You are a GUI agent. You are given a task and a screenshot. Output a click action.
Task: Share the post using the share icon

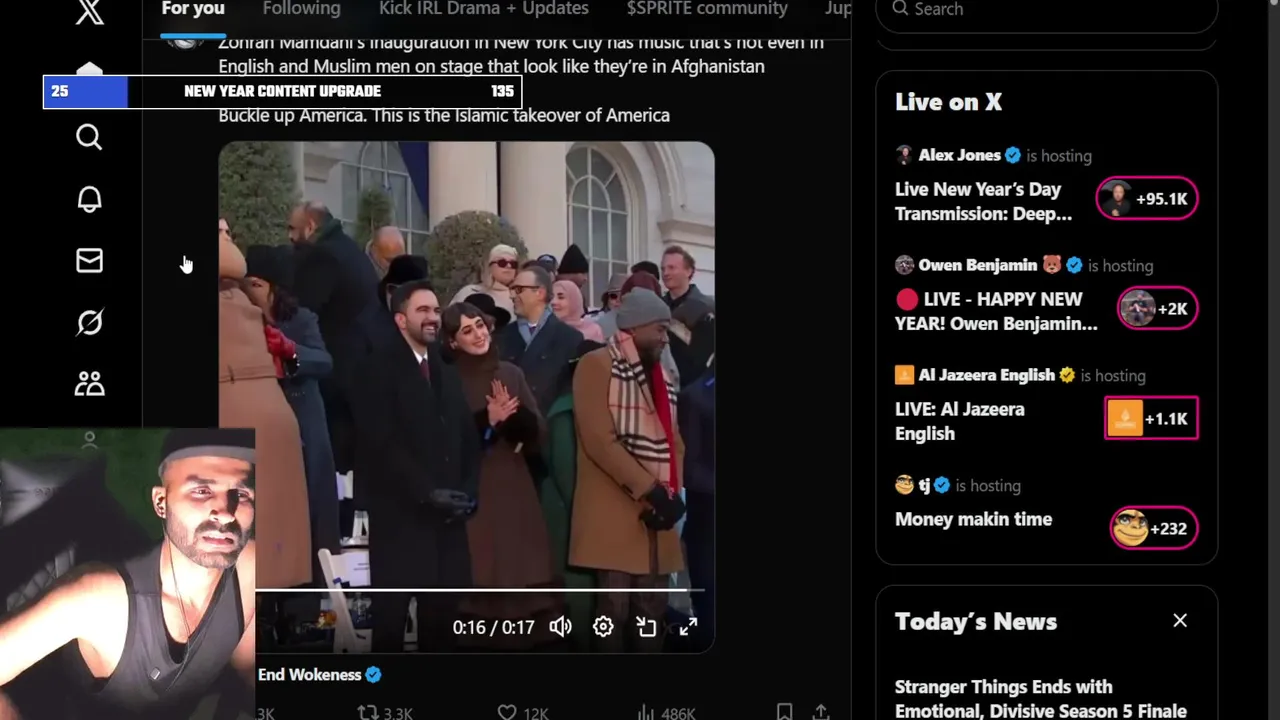(x=821, y=712)
